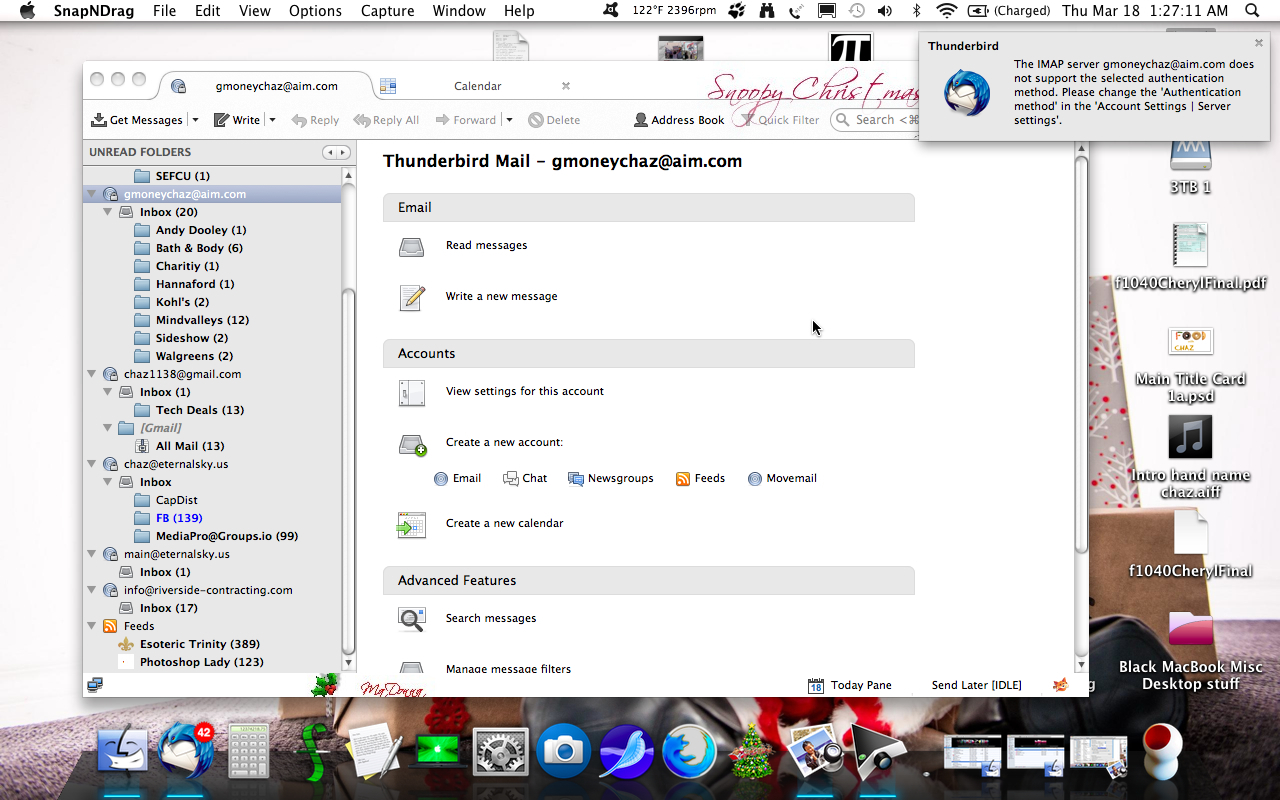Click the Movemail new account link
This screenshot has height=800, width=1280.
pyautogui.click(x=782, y=478)
